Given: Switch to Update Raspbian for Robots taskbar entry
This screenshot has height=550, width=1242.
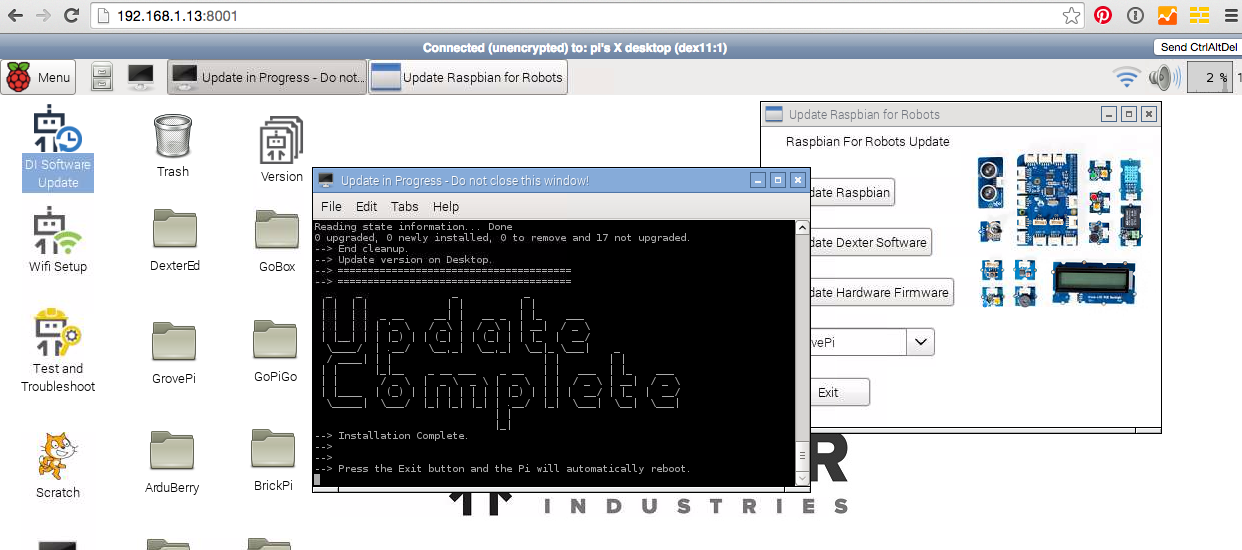Looking at the screenshot, I should coord(469,77).
